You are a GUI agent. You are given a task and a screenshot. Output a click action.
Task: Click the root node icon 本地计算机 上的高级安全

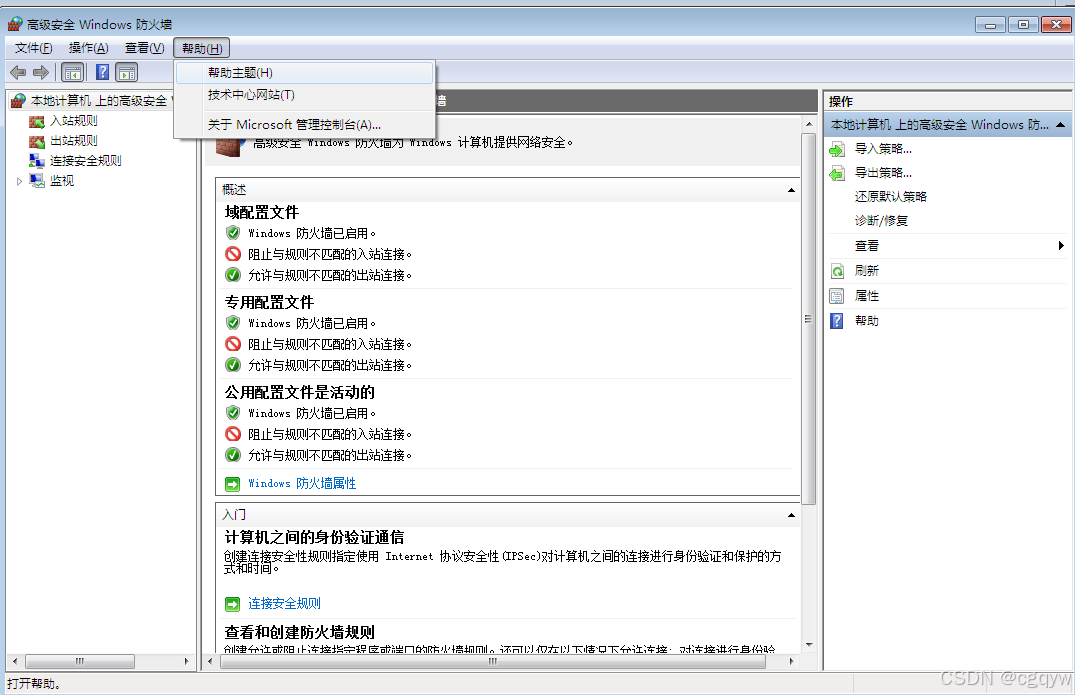19,101
